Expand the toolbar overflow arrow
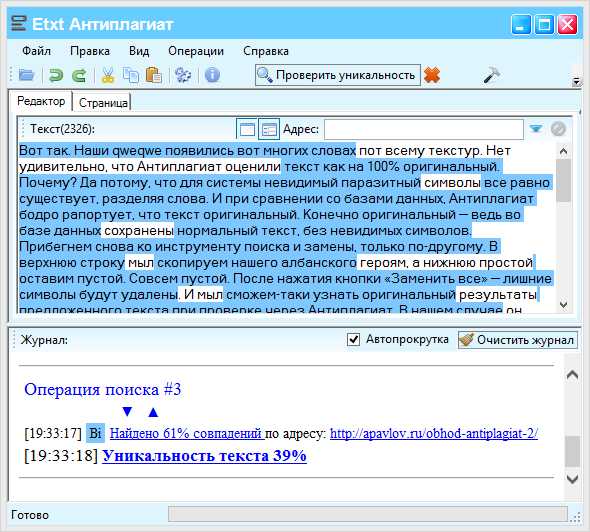The image size is (590, 532). click(x=576, y=81)
